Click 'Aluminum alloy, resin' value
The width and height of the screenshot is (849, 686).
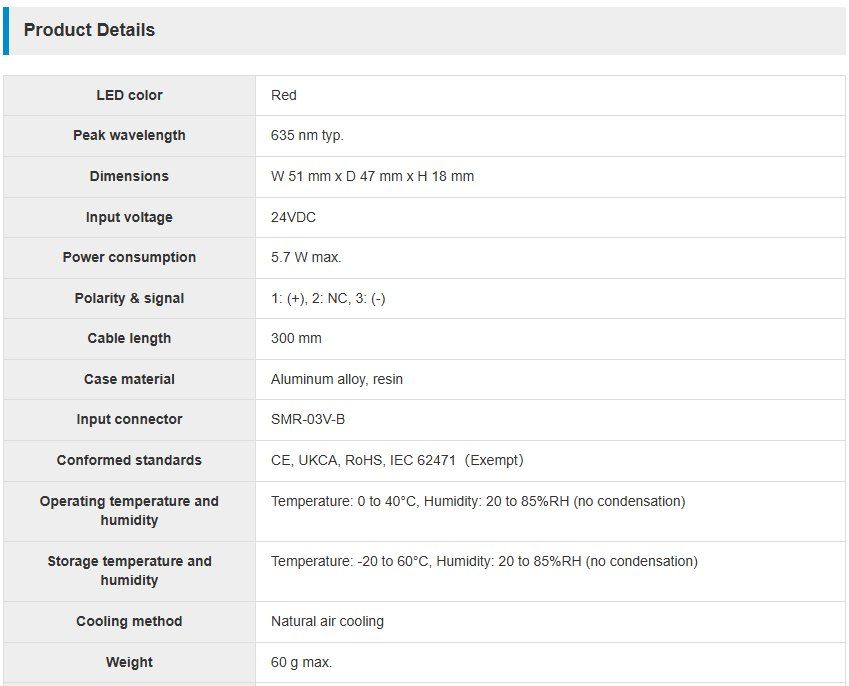337,379
